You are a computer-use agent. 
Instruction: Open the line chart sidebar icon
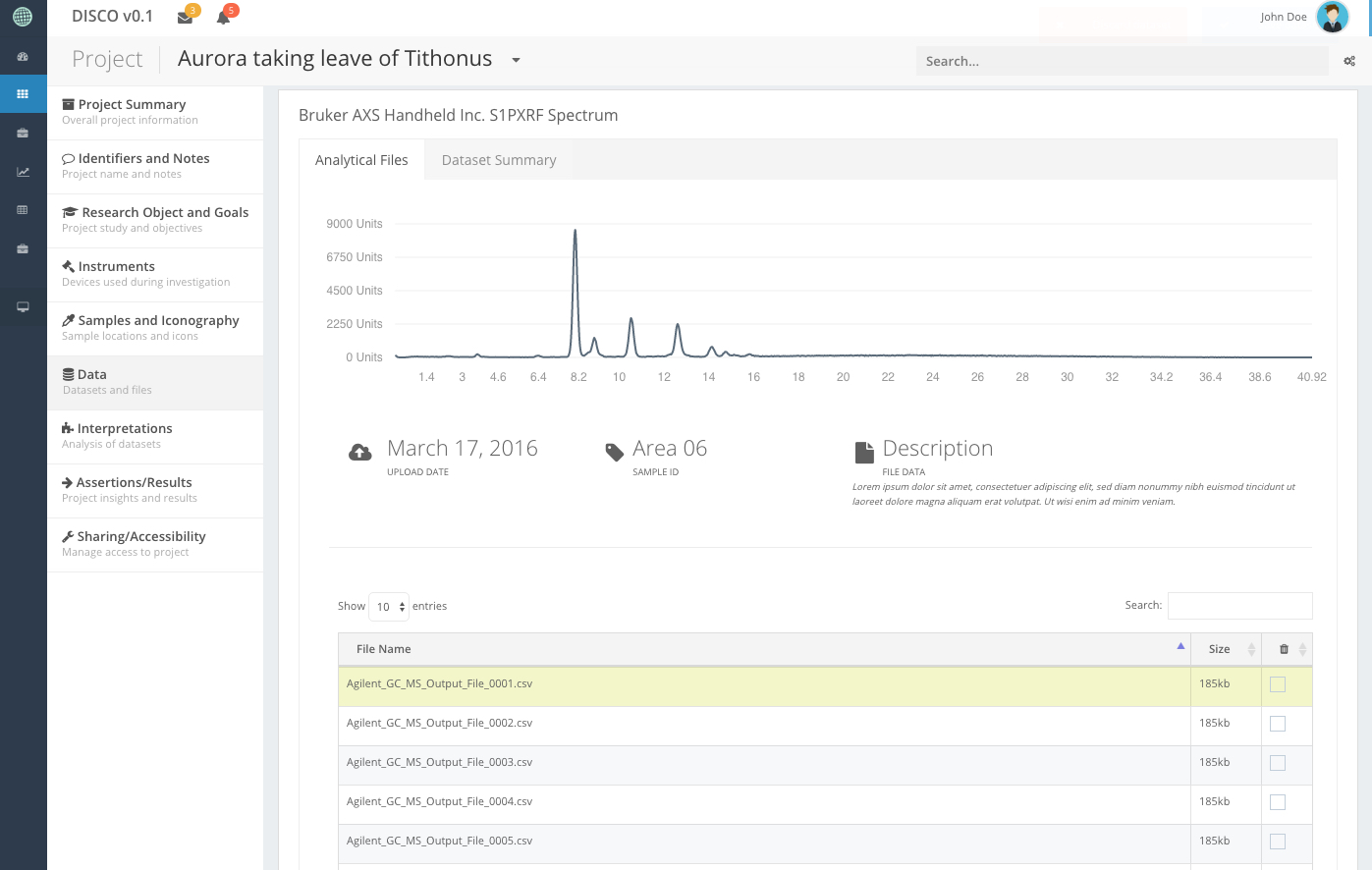tap(23, 172)
